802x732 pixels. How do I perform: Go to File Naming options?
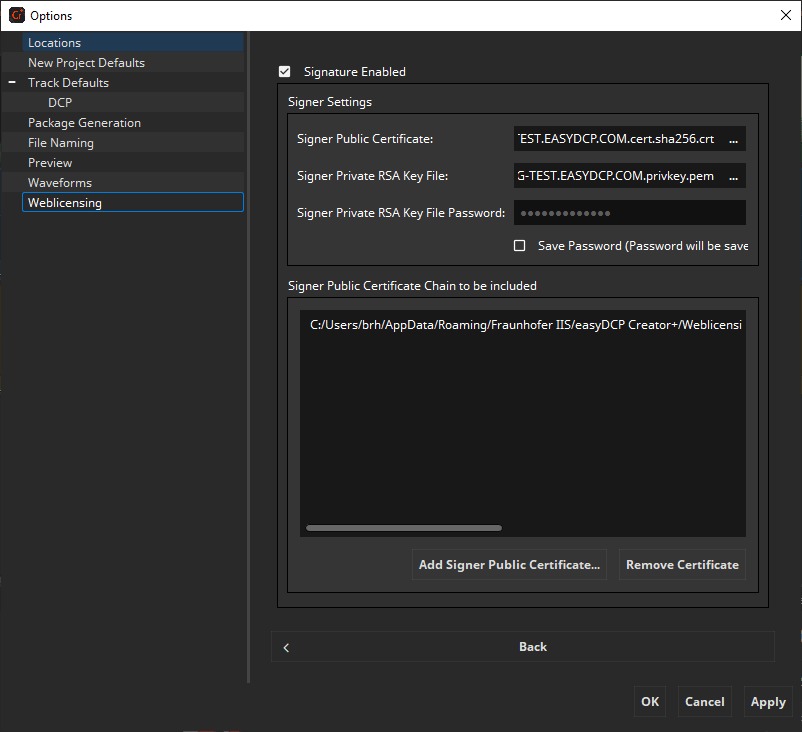[61, 143]
